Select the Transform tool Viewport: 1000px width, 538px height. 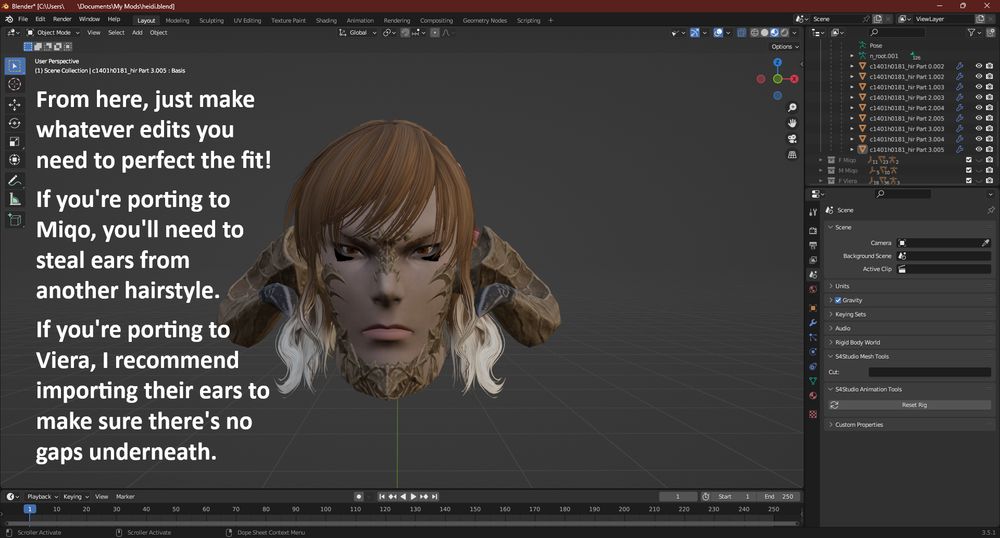pyautogui.click(x=15, y=160)
